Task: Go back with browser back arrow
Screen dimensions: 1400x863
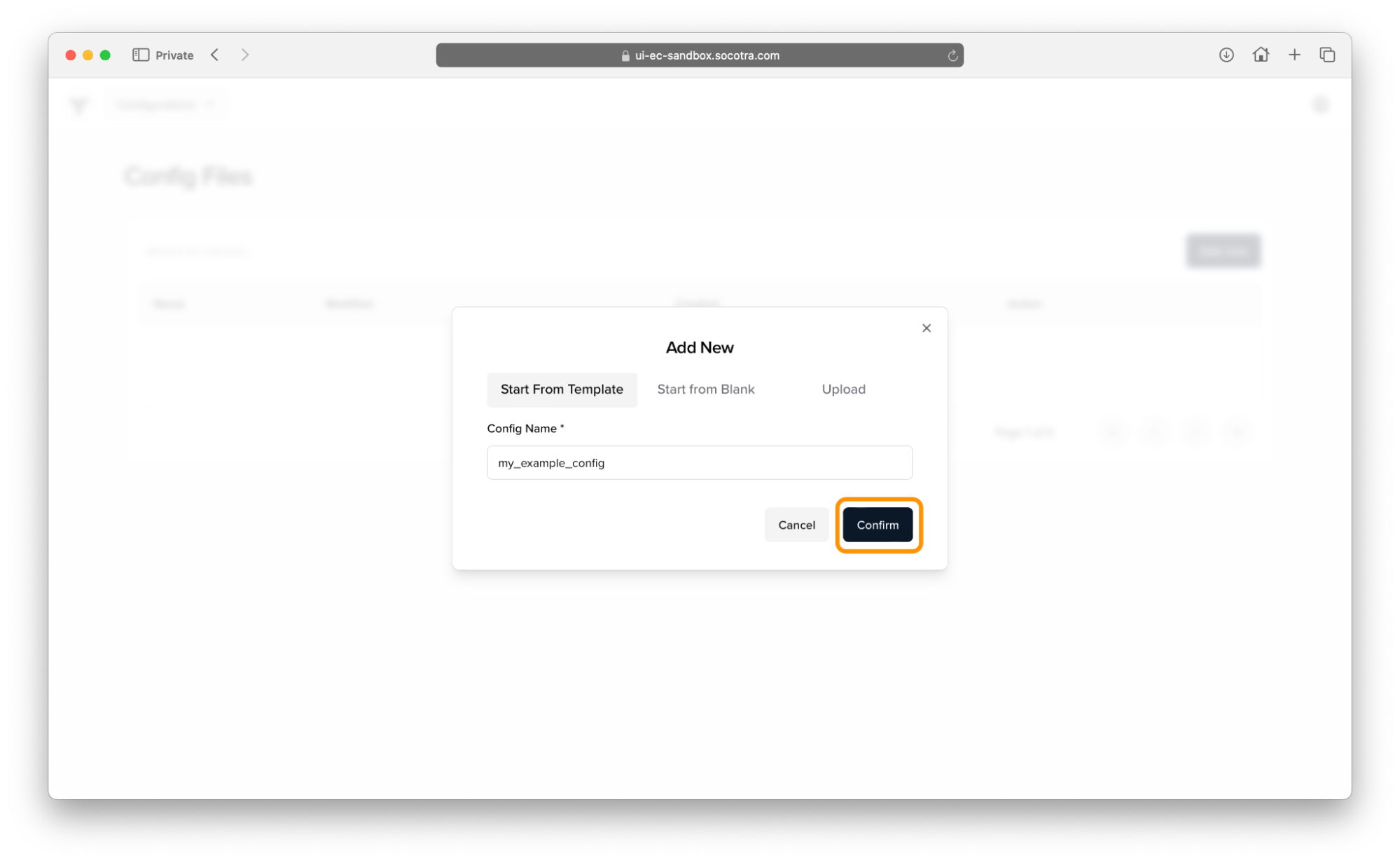Action: click(215, 55)
